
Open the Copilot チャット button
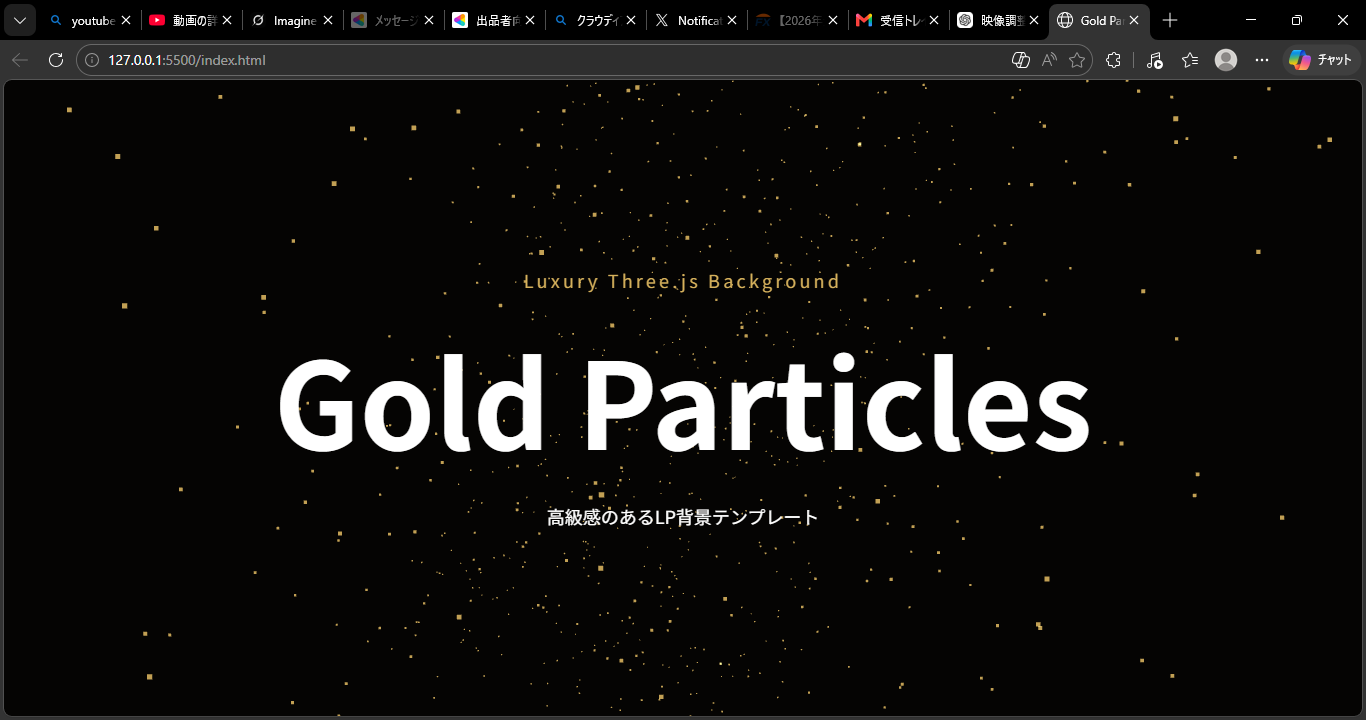pos(1321,60)
